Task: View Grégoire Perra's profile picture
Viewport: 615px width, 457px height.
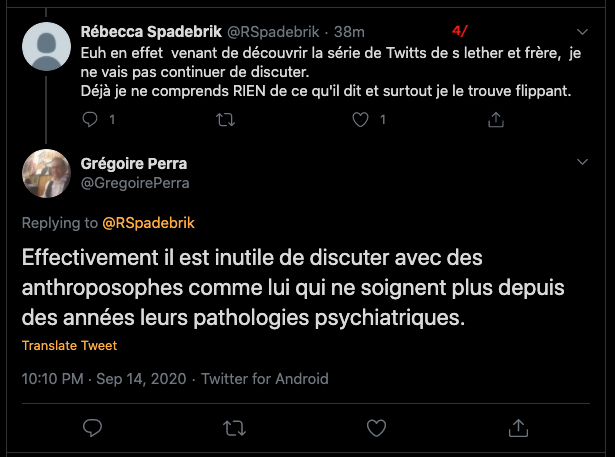Action: click(x=46, y=172)
